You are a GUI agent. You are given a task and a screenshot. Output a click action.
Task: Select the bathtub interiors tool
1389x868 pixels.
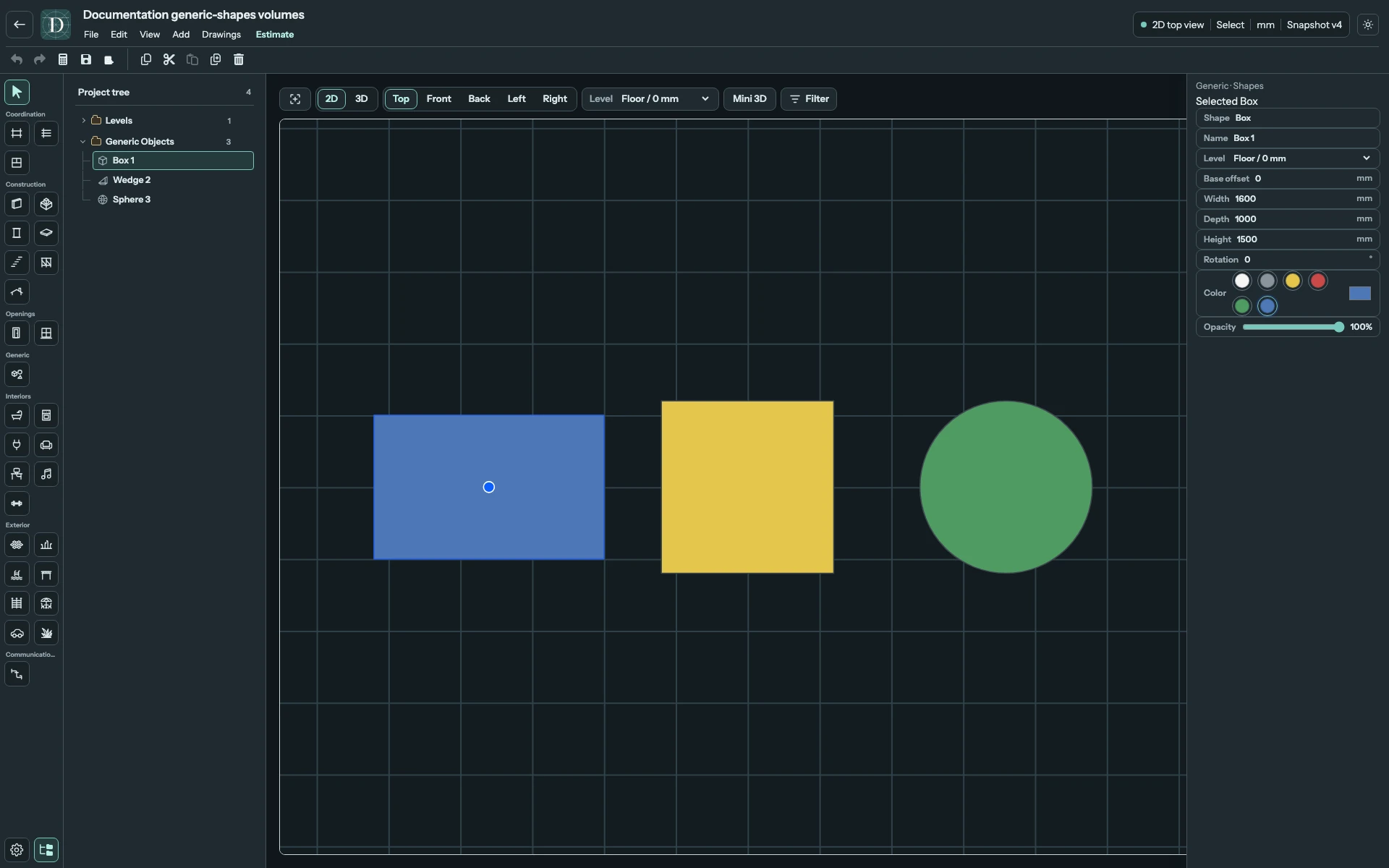click(17, 416)
